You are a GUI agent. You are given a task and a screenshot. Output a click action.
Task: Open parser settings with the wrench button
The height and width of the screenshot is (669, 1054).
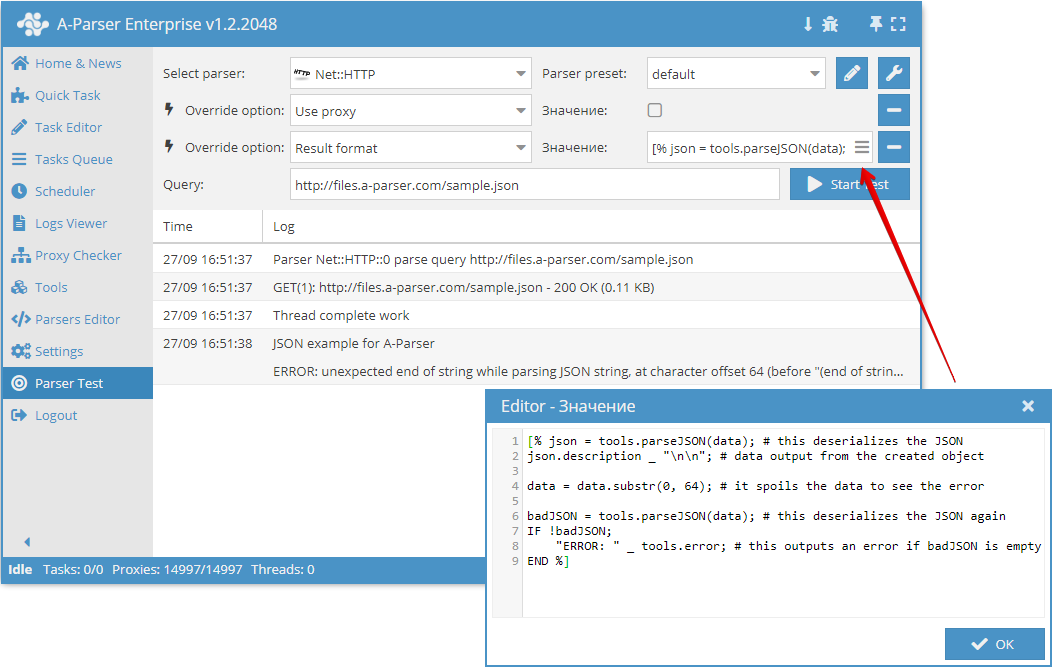894,73
